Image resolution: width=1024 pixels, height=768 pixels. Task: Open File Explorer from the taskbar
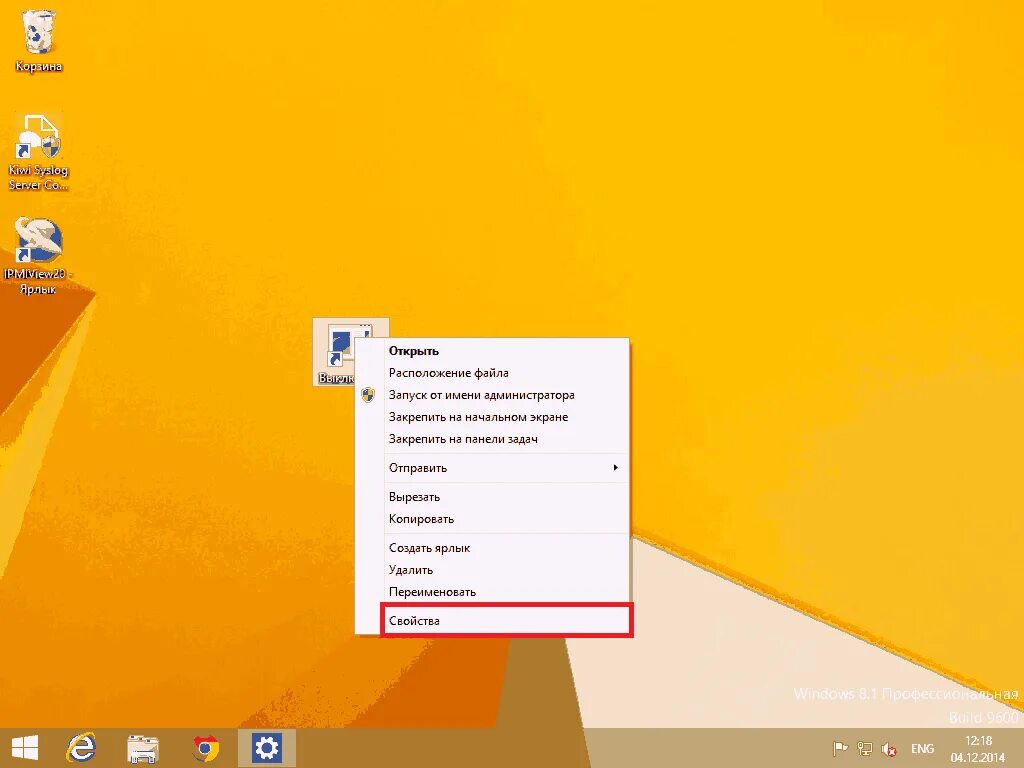pyautogui.click(x=142, y=748)
